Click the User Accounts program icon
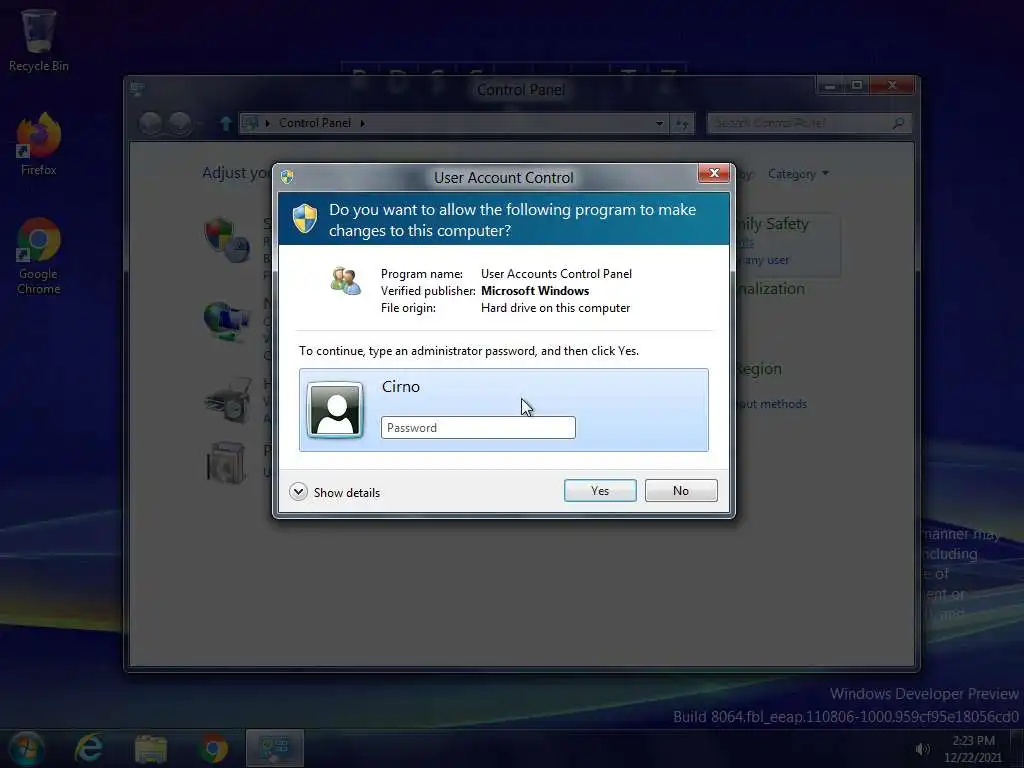1024x768 pixels. (x=345, y=281)
